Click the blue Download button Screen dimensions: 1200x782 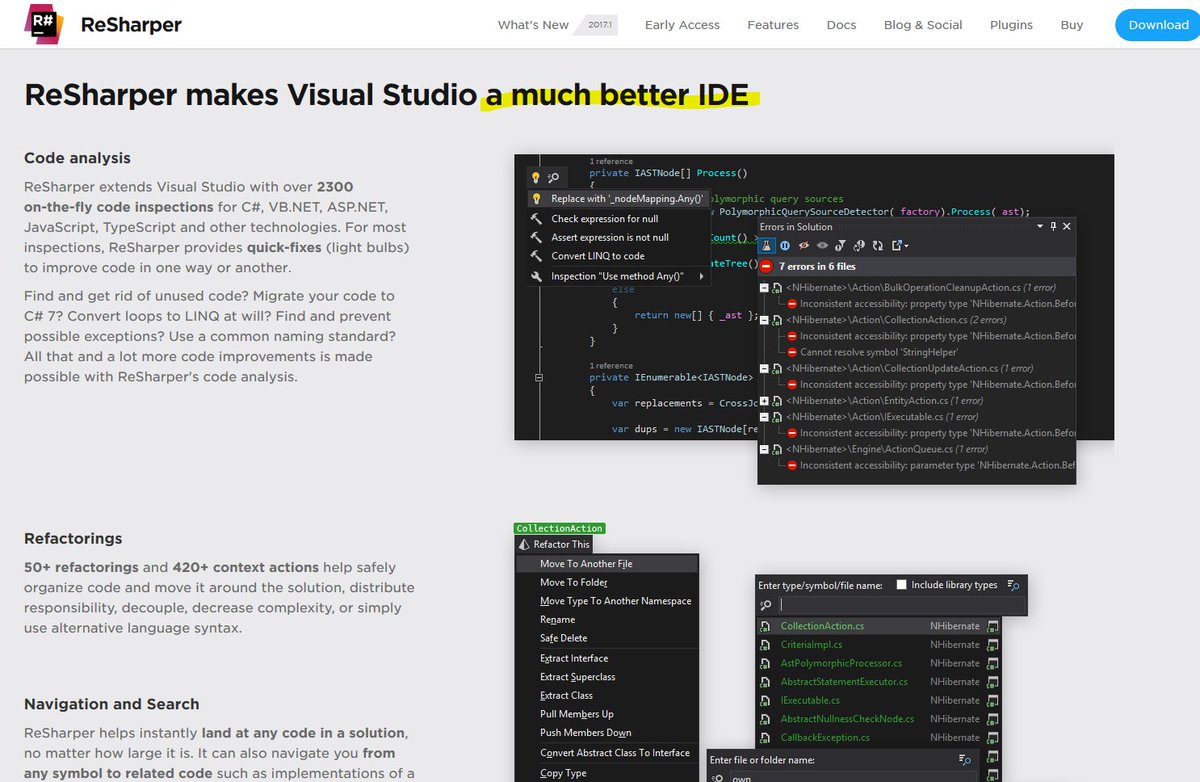tap(1158, 25)
